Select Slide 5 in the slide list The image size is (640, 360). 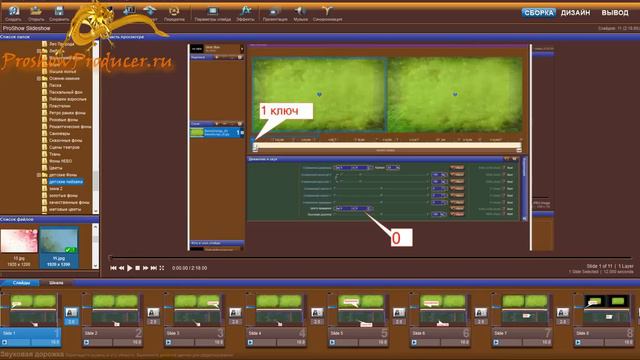tap(358, 320)
